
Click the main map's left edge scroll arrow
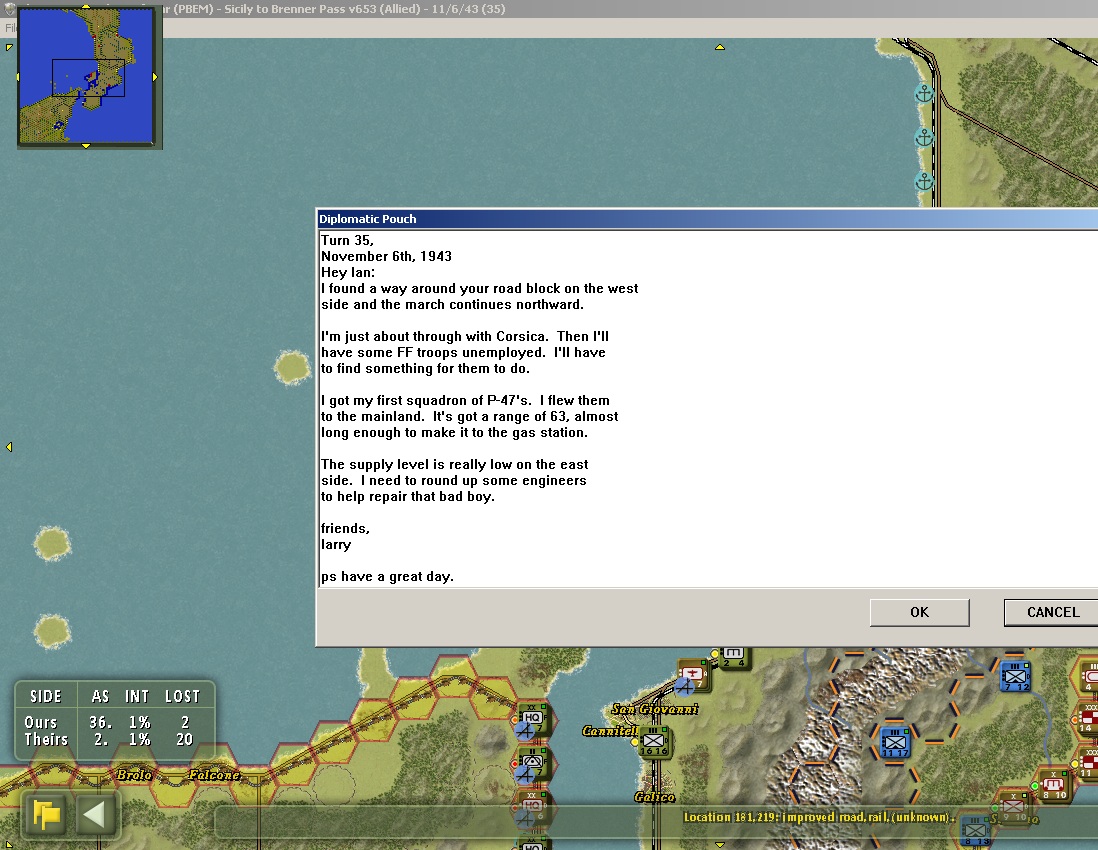pos(9,447)
